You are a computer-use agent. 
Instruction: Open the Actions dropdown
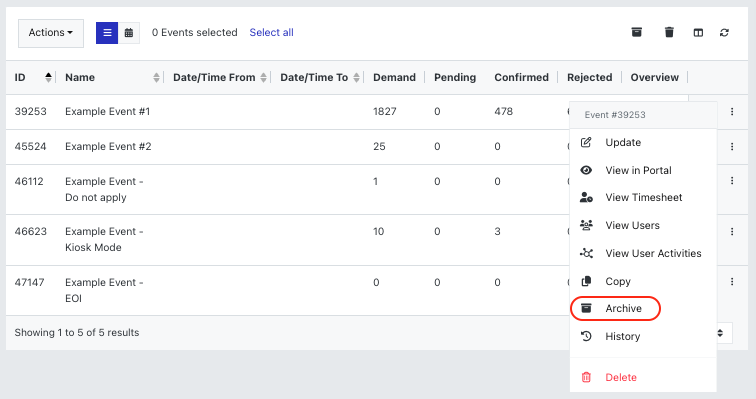[51, 33]
